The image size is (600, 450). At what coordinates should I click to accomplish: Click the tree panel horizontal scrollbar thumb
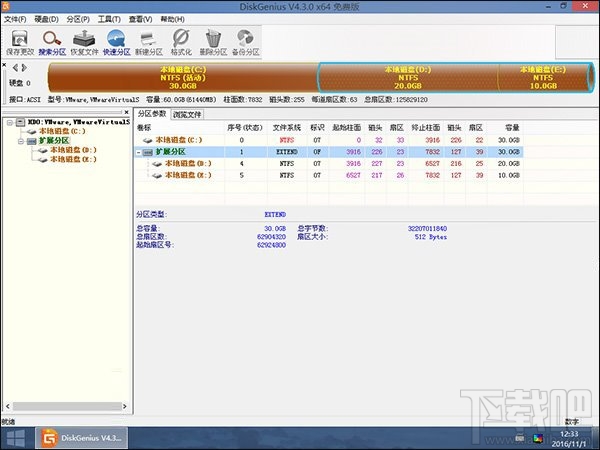(x=67, y=406)
